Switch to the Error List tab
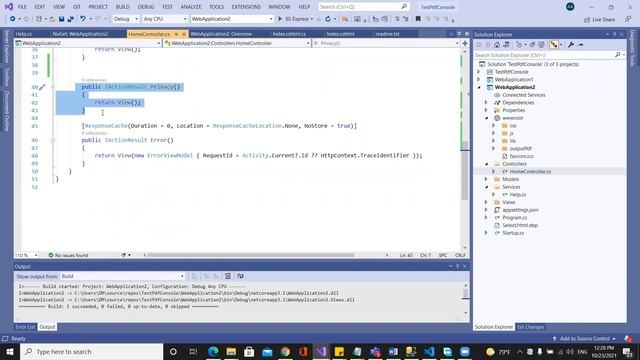Image resolution: width=640 pixels, height=360 pixels. [25, 327]
